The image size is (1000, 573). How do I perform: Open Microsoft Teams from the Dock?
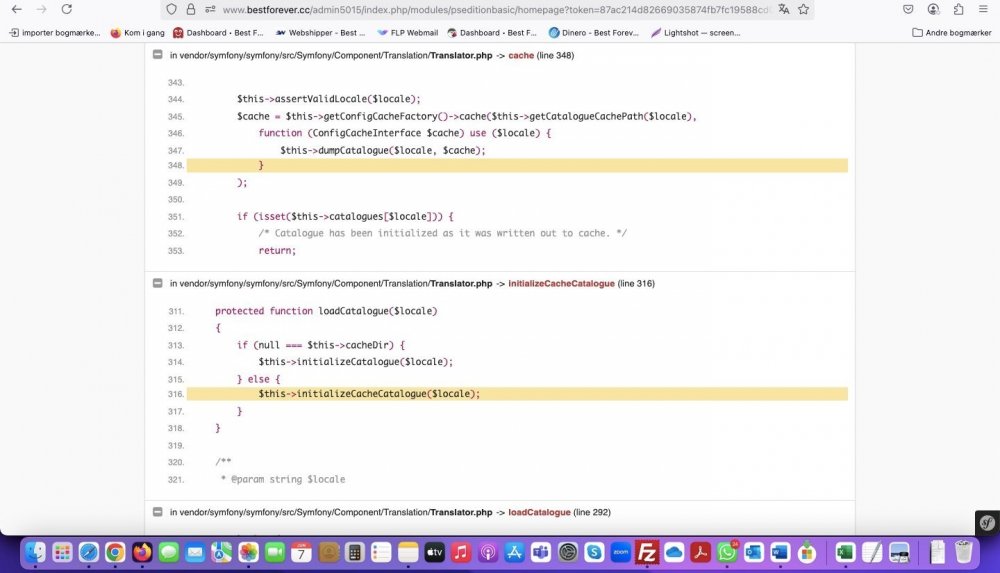coord(541,552)
